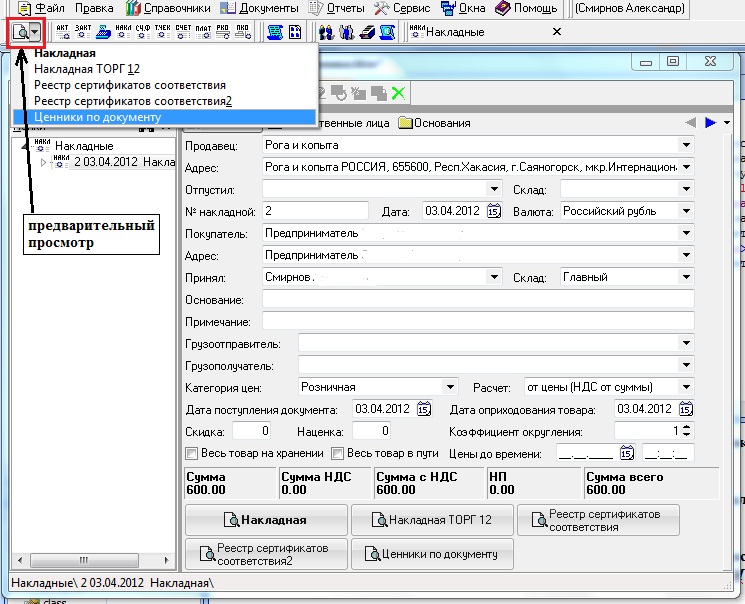This screenshot has height=604, width=745.
Task: Open the Помощь menu
Action: 526,8
